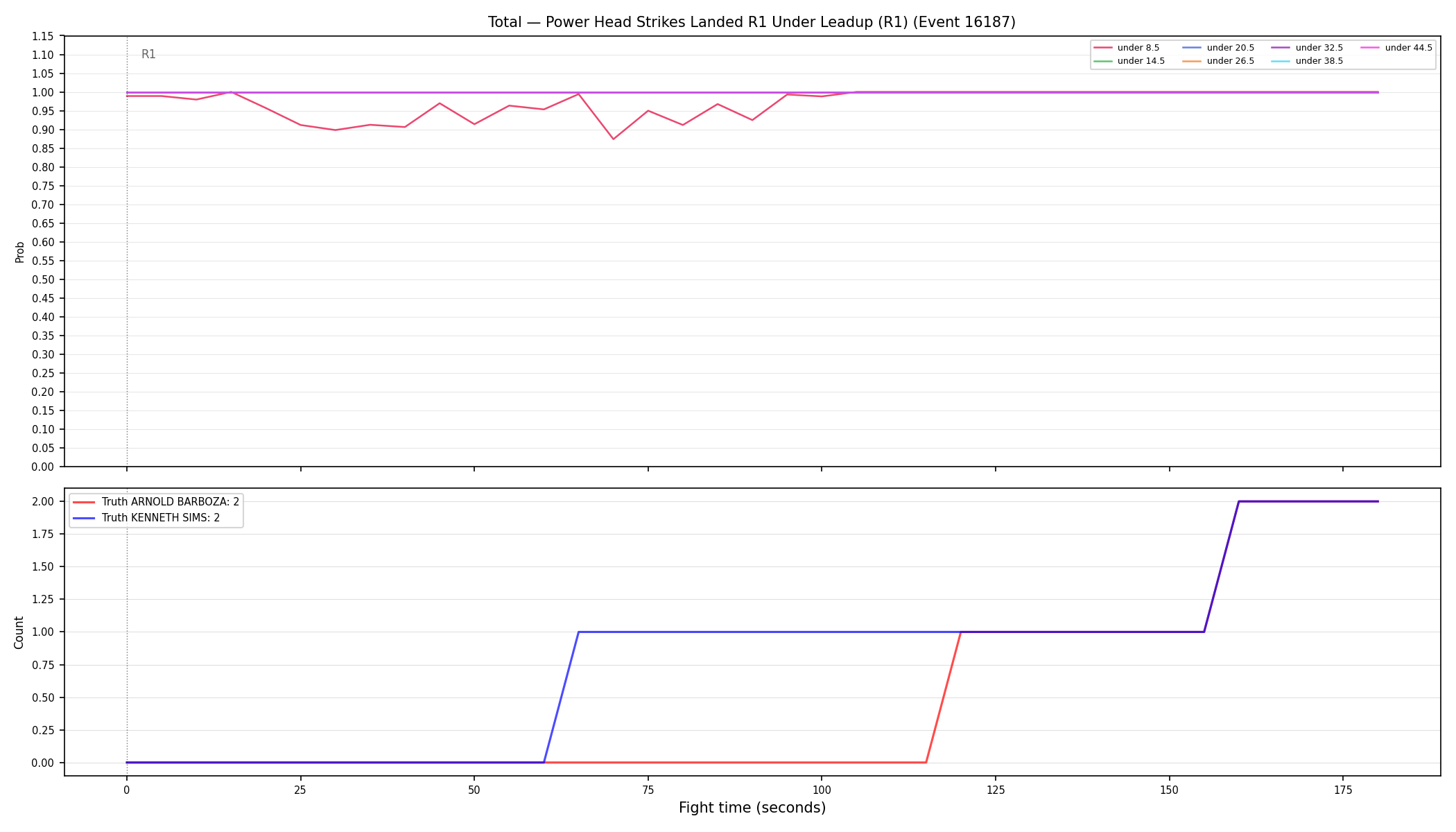Click the x-axis tick label '75'

coord(648,790)
